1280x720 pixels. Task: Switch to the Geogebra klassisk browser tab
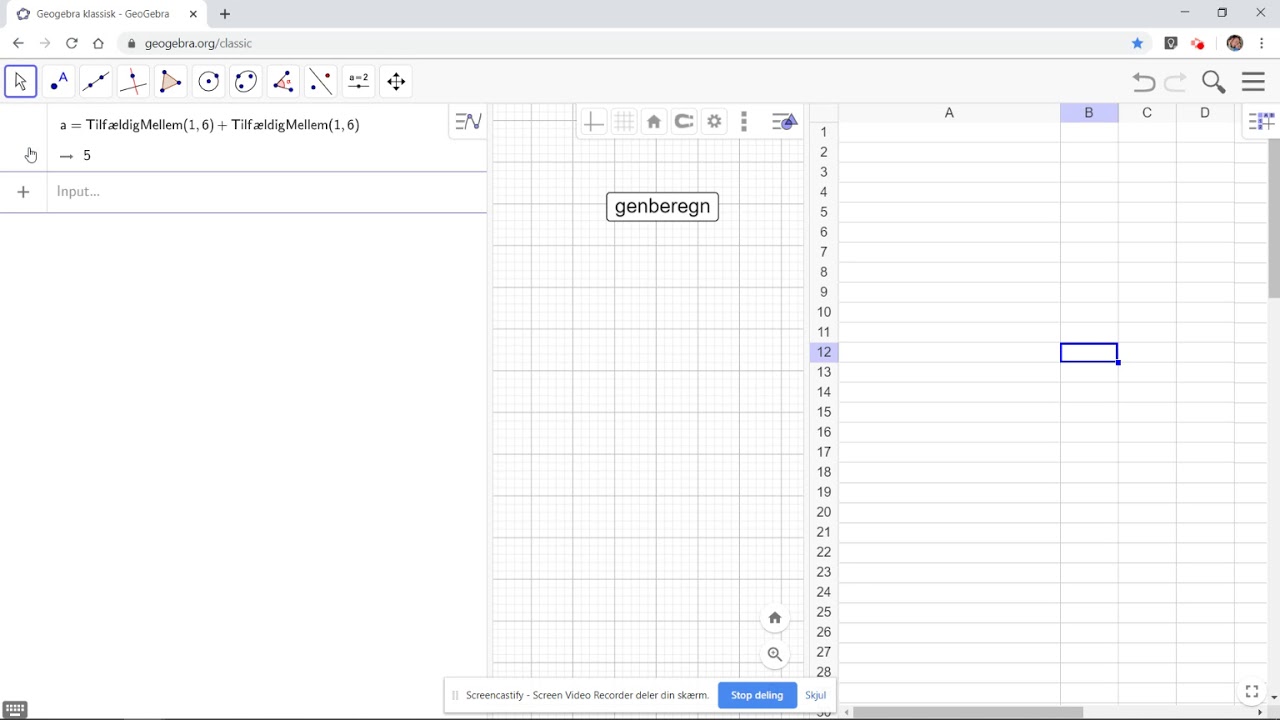[103, 14]
